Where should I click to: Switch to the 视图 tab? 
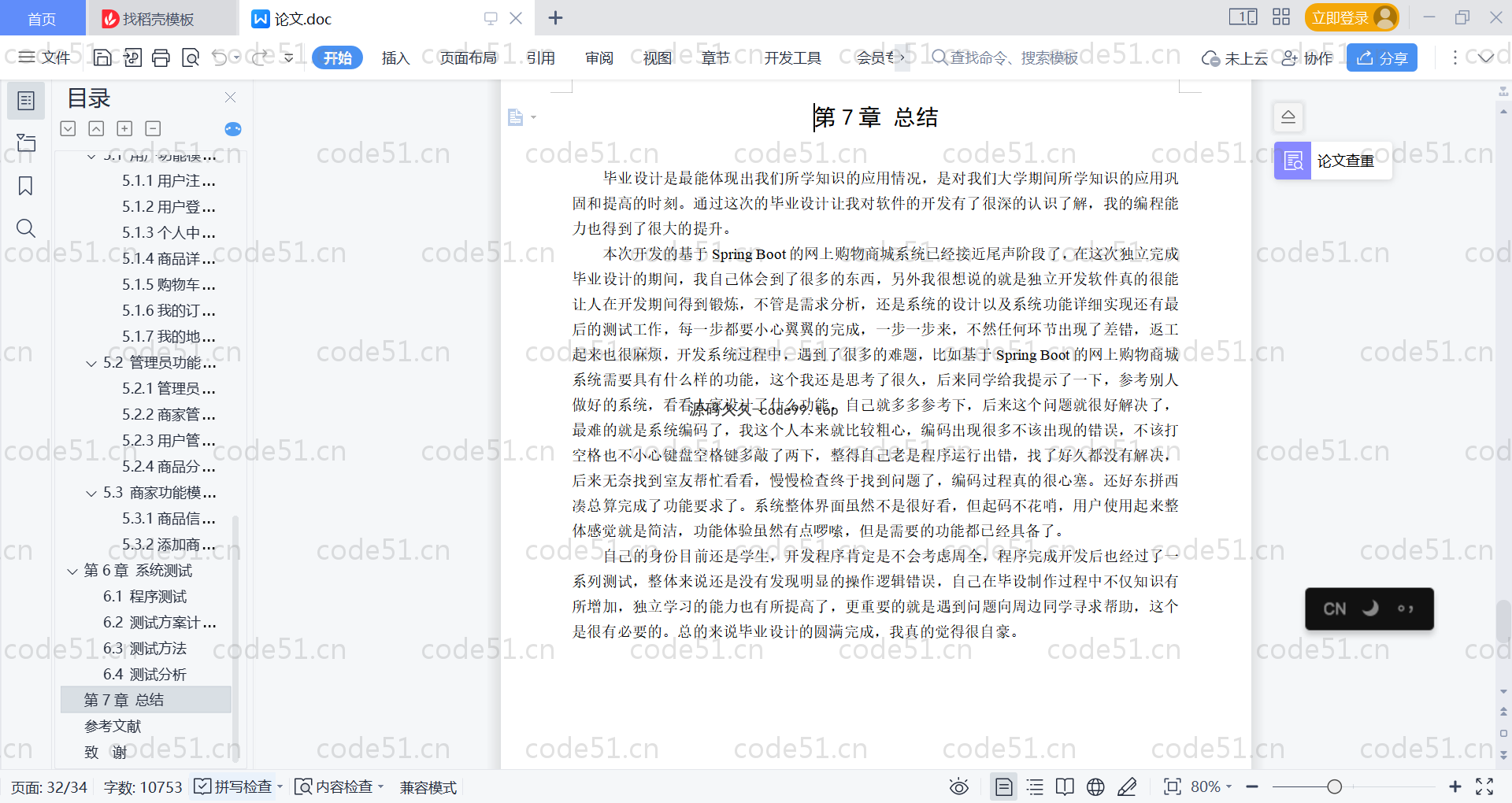point(658,57)
